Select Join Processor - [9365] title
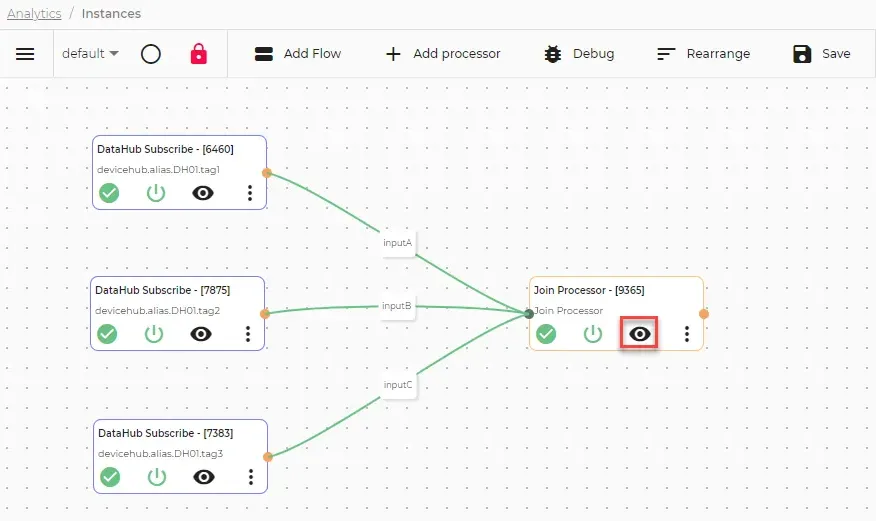The image size is (876, 521). [x=589, y=290]
